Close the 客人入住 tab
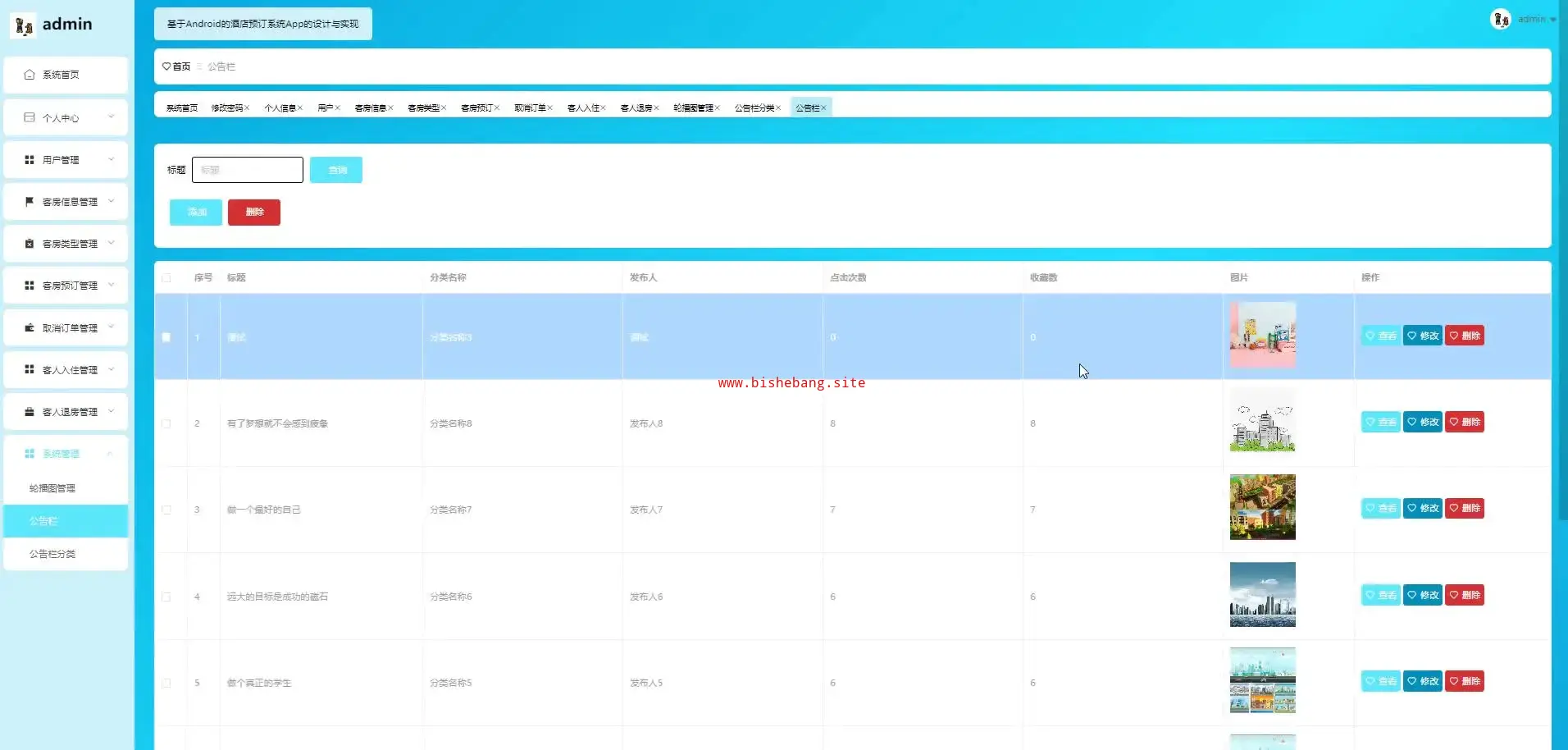This screenshot has height=750, width=1568. pos(604,108)
